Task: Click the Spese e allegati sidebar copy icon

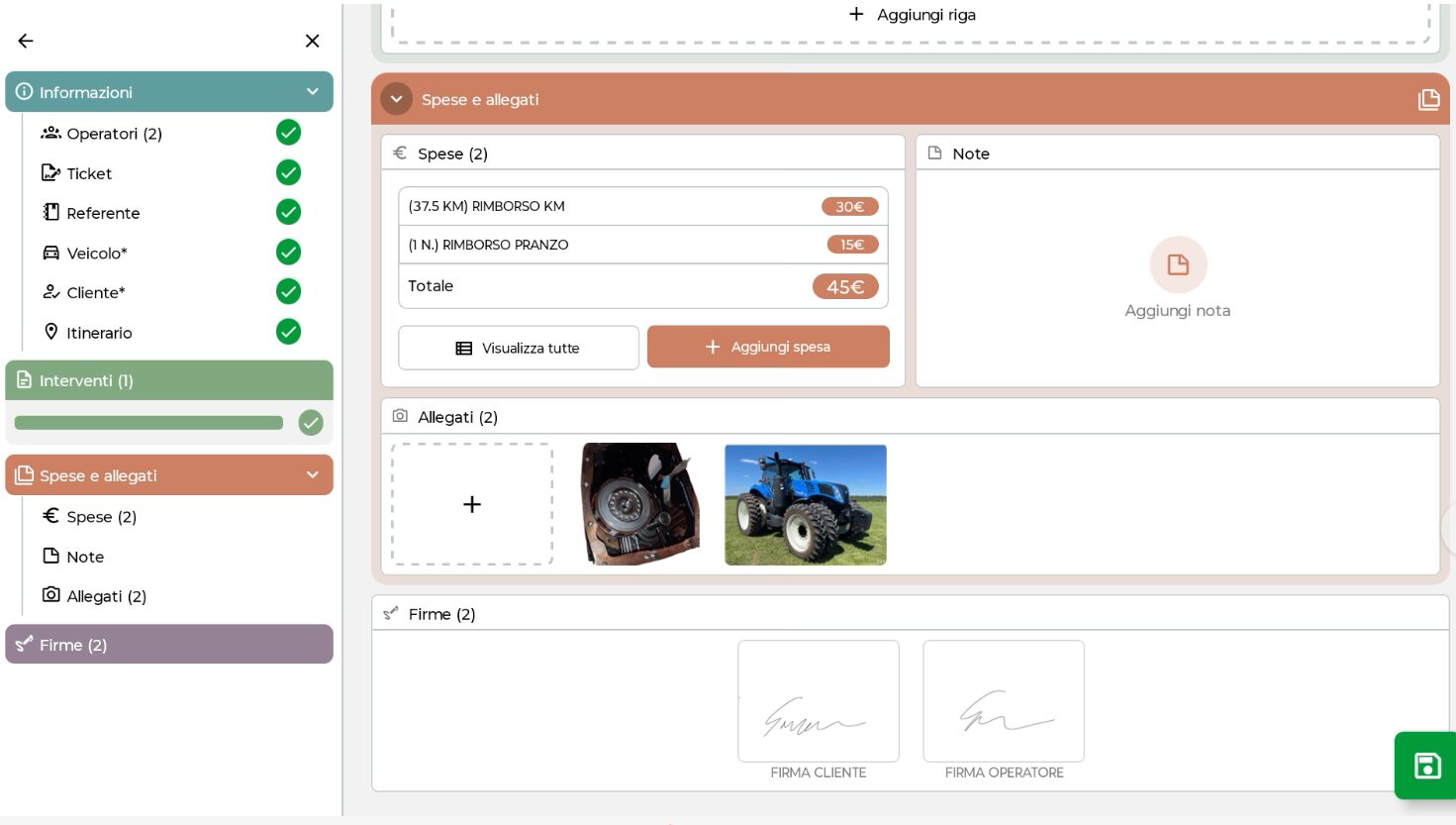Action: coord(25,474)
